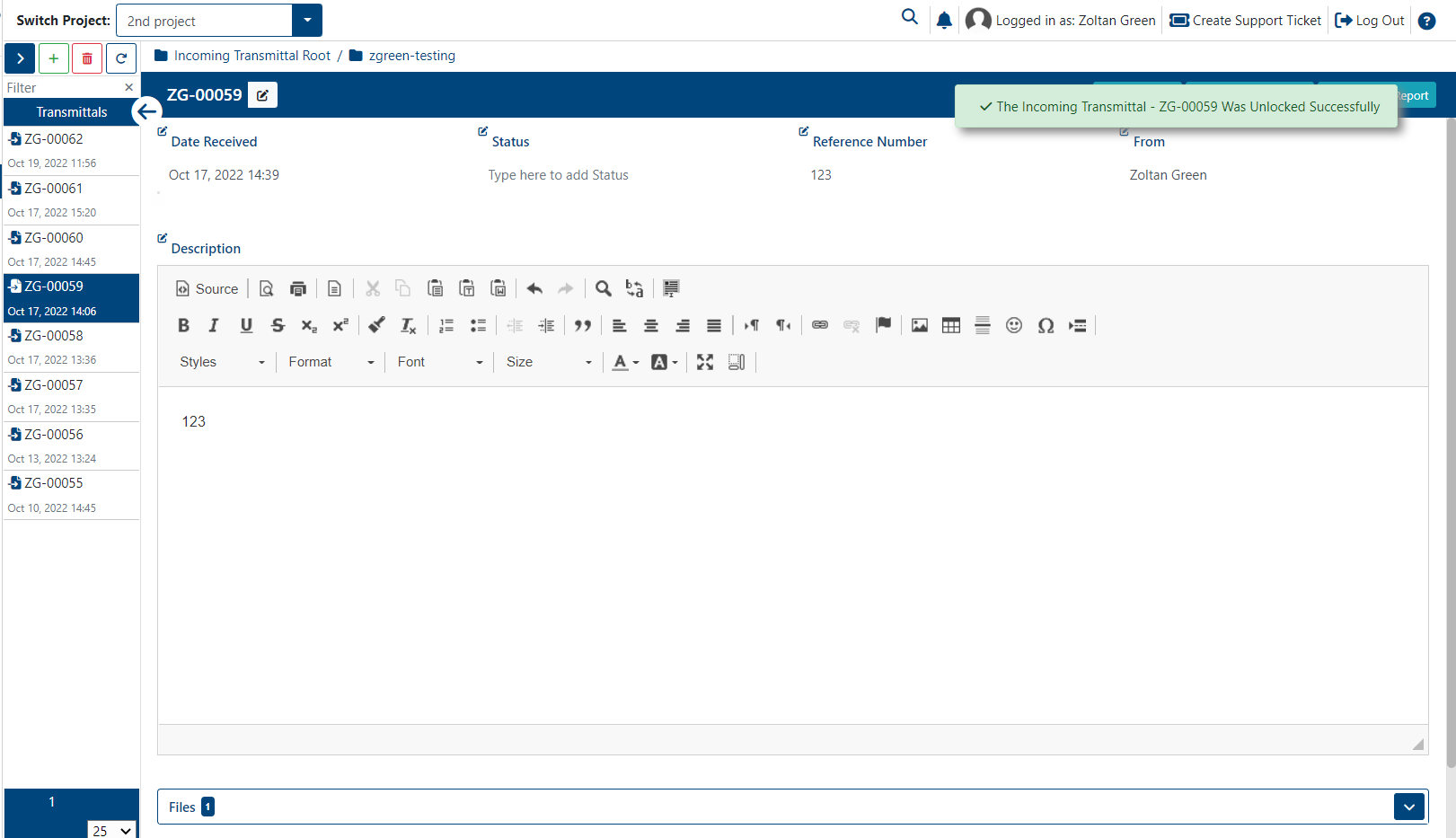Screen dimensions: 1456x838
Task: Toggle Subscript formatting
Action: [x=309, y=325]
